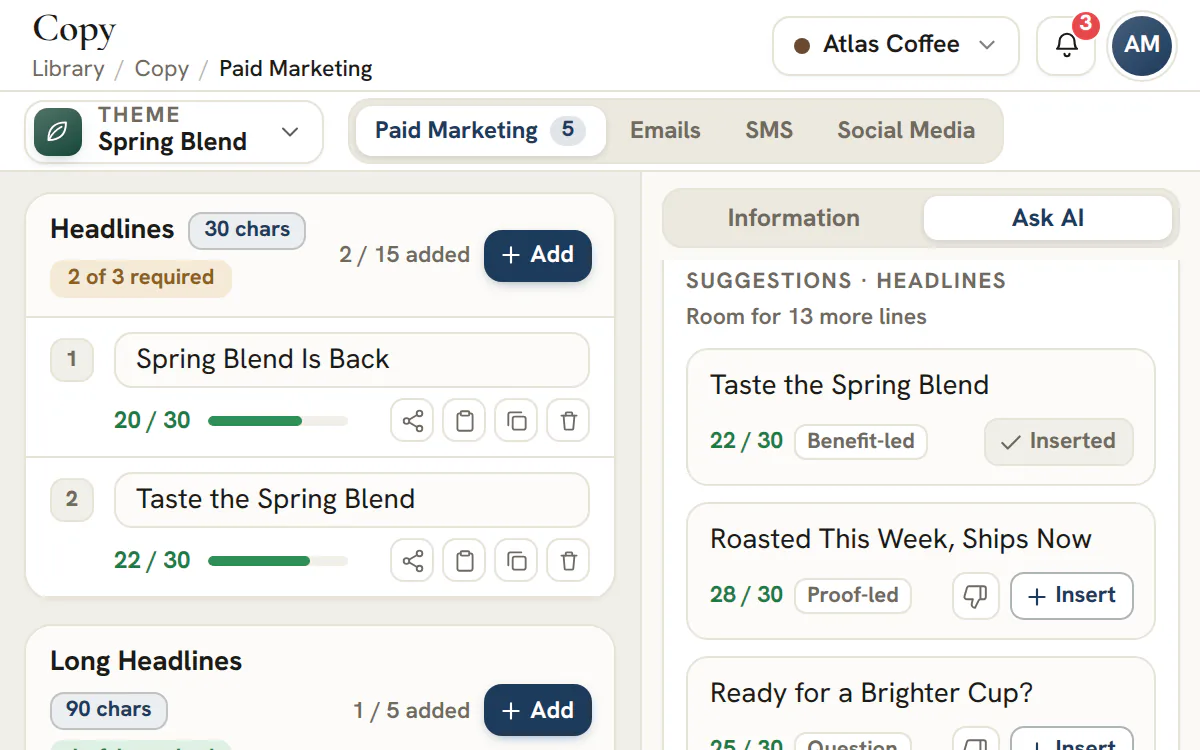Select headline row number 1 handle
The image size is (1200, 750).
coord(72,359)
